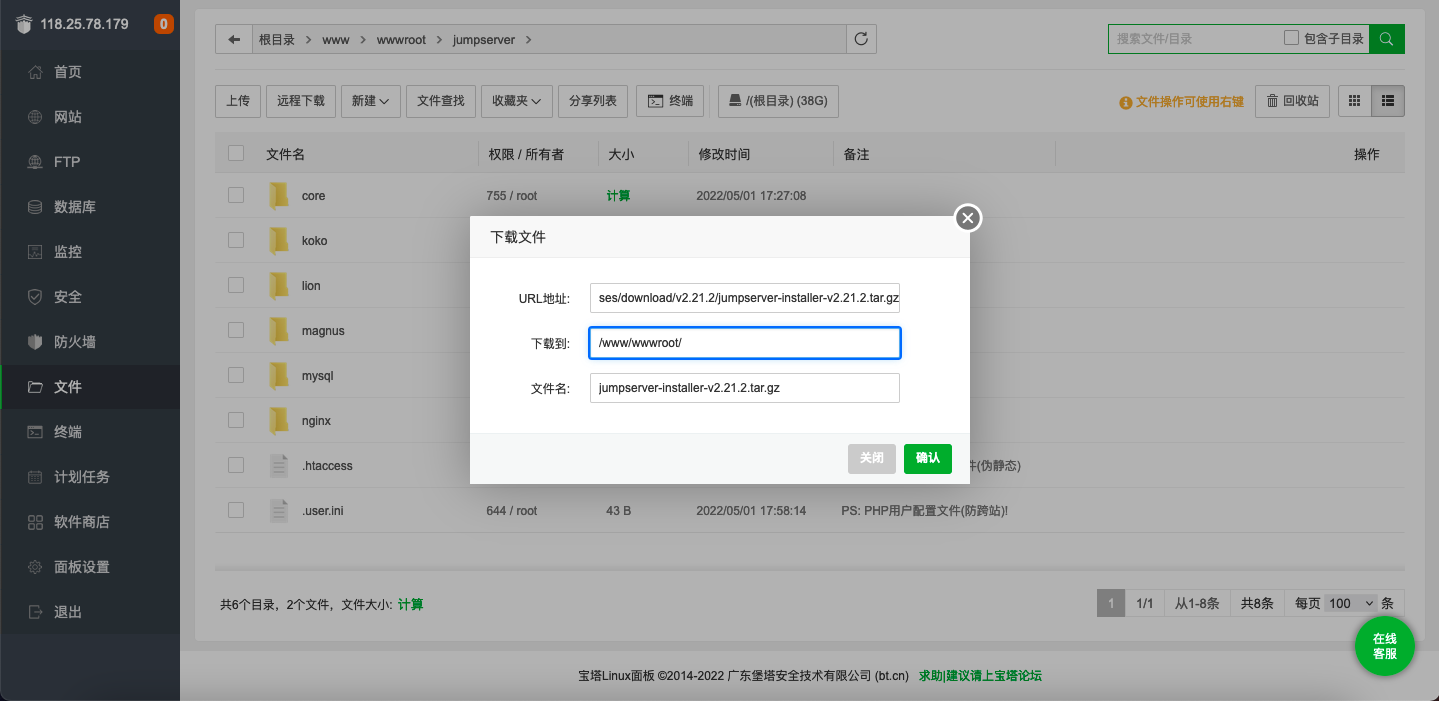Switch to list view
This screenshot has height=701, width=1439.
[x=1388, y=101]
